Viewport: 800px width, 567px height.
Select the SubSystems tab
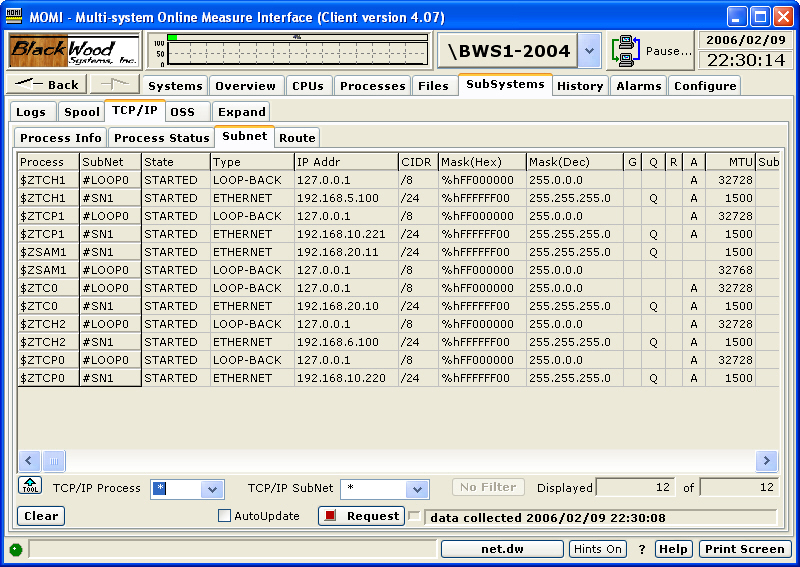(505, 84)
